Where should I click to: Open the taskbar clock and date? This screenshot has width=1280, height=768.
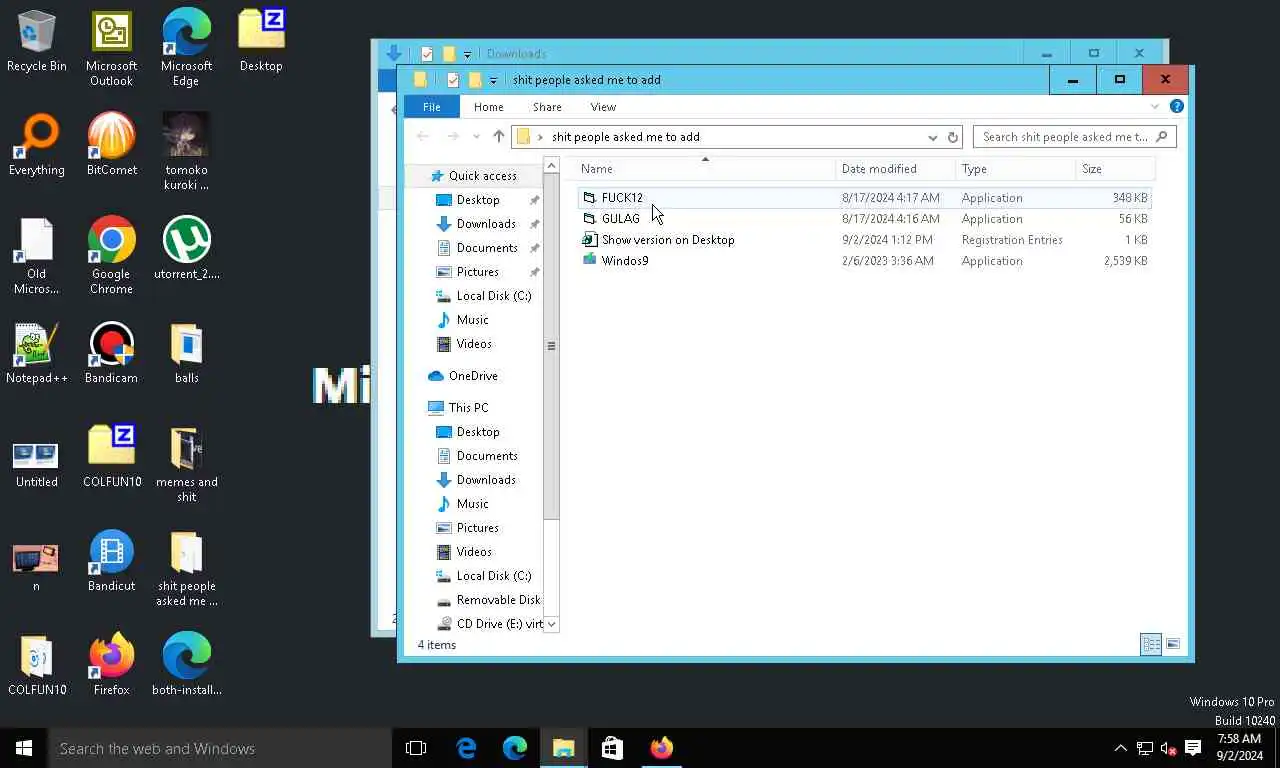pyautogui.click(x=1240, y=748)
